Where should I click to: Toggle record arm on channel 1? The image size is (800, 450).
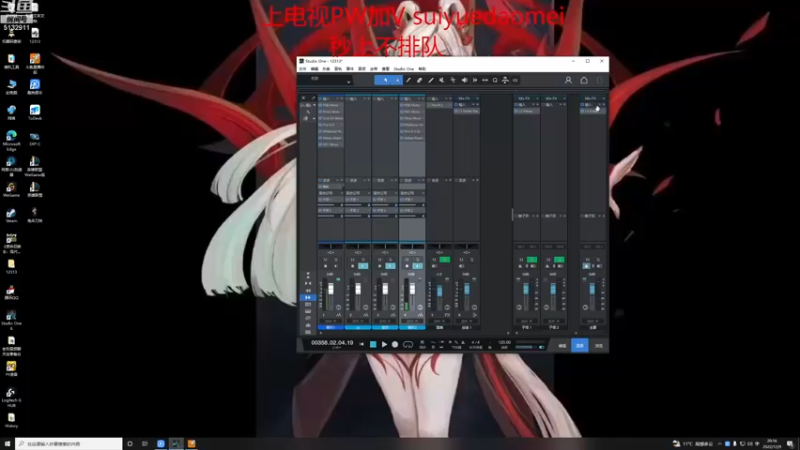(x=326, y=266)
